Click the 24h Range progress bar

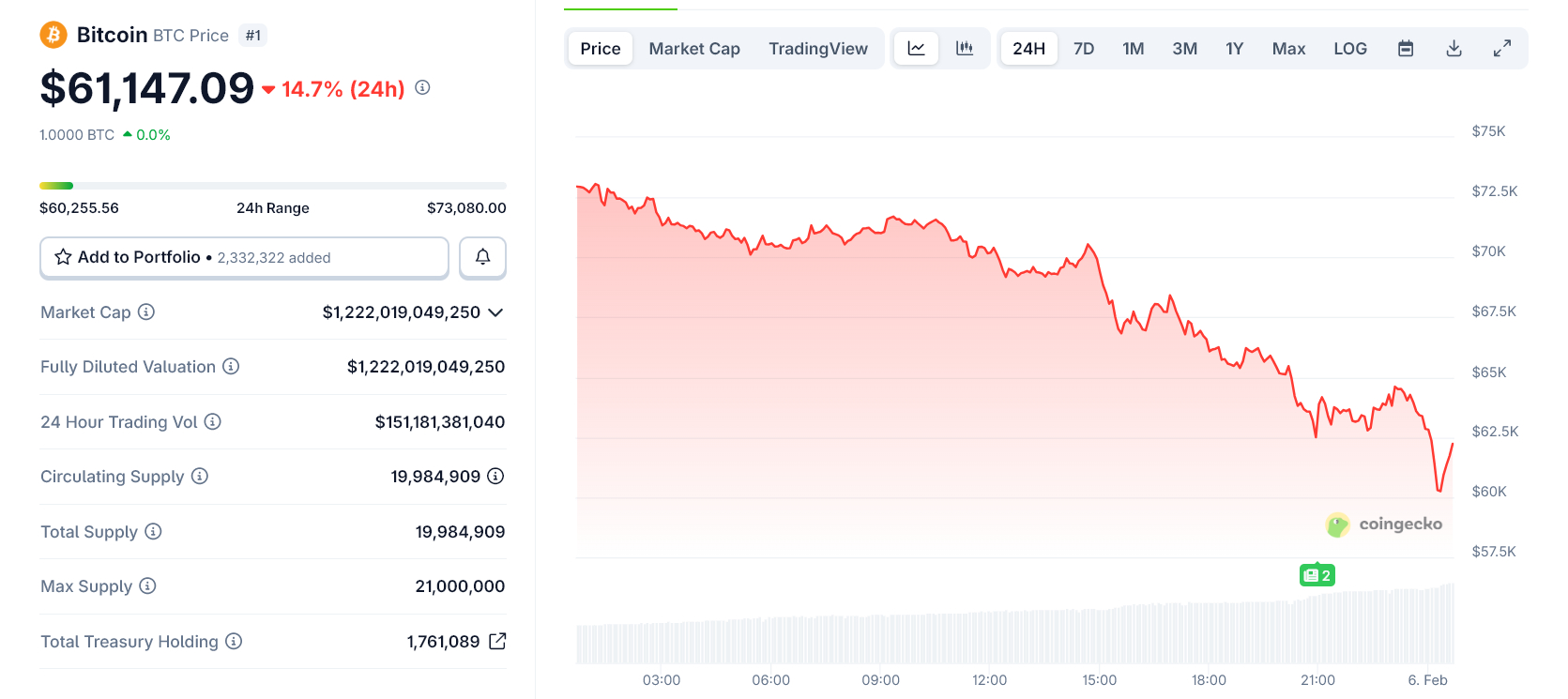272,185
